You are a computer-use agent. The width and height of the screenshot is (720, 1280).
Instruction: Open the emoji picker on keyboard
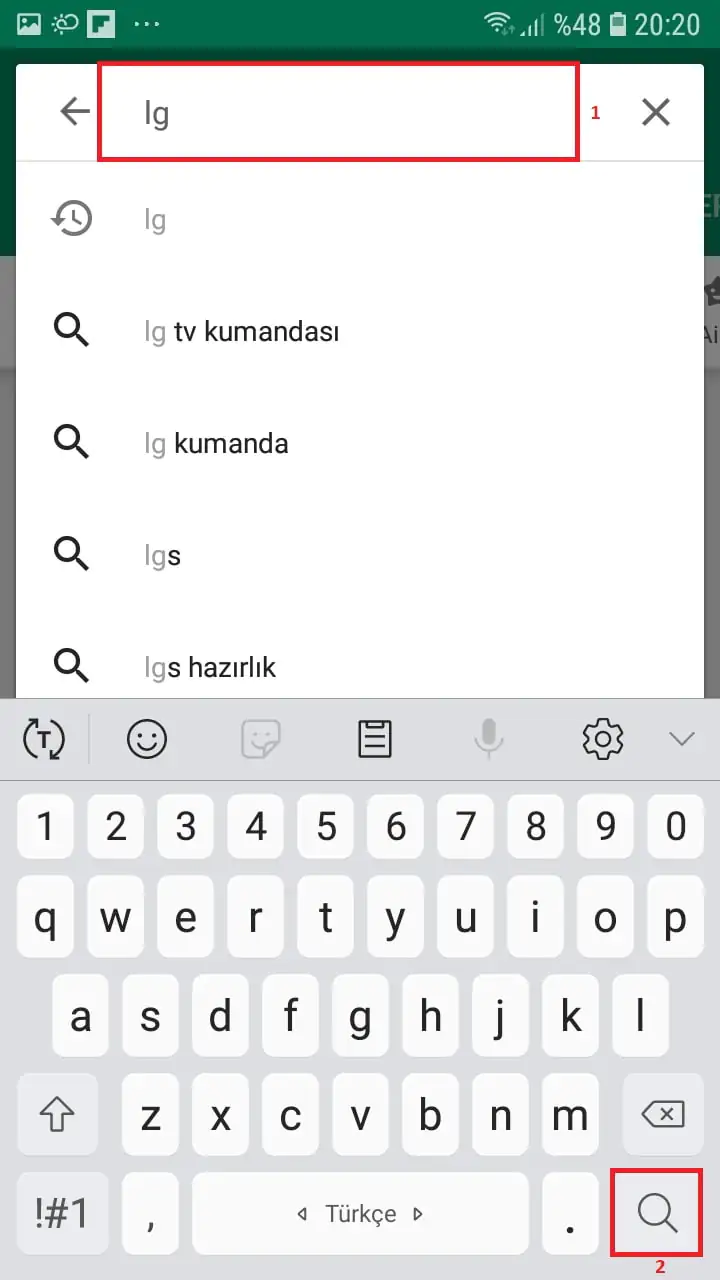point(146,740)
